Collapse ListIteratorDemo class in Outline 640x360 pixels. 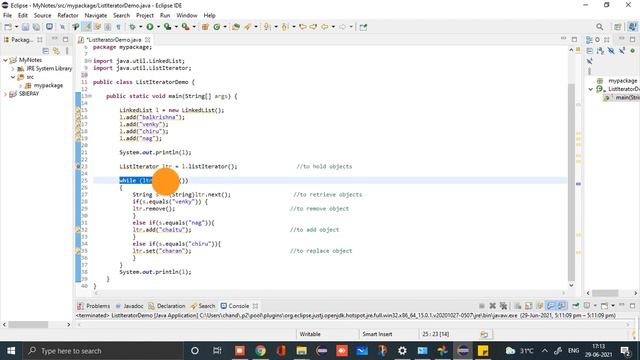pyautogui.click(x=591, y=89)
